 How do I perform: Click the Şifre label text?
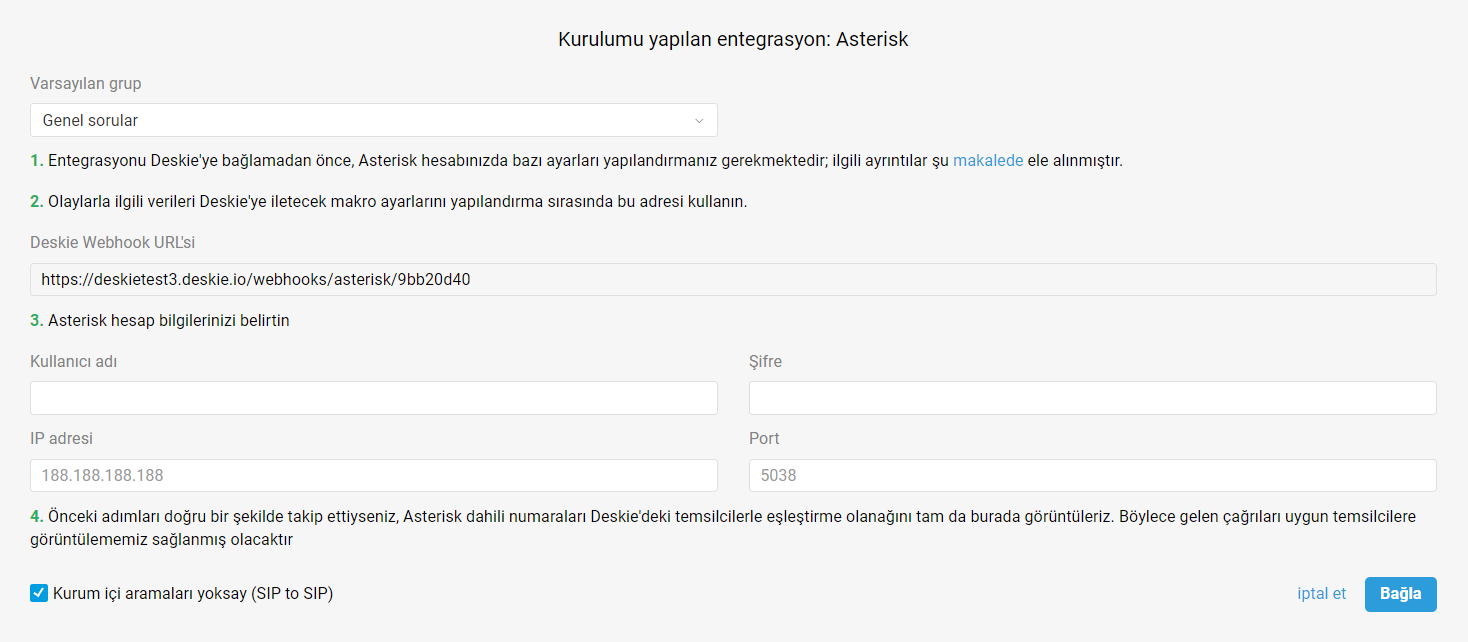pos(766,361)
